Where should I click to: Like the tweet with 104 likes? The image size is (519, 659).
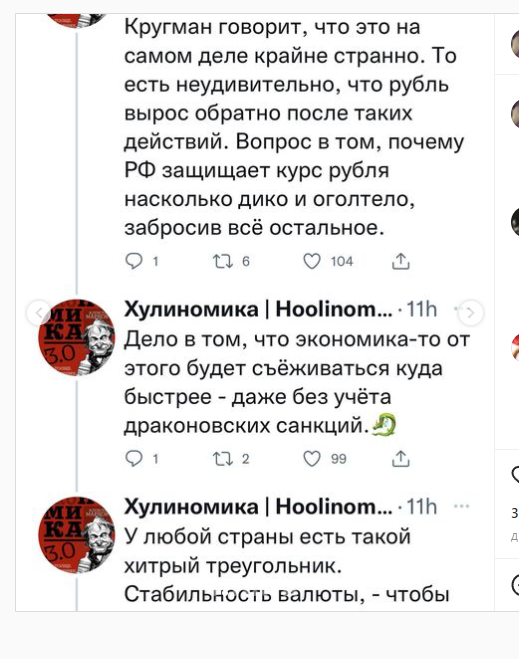(312, 261)
